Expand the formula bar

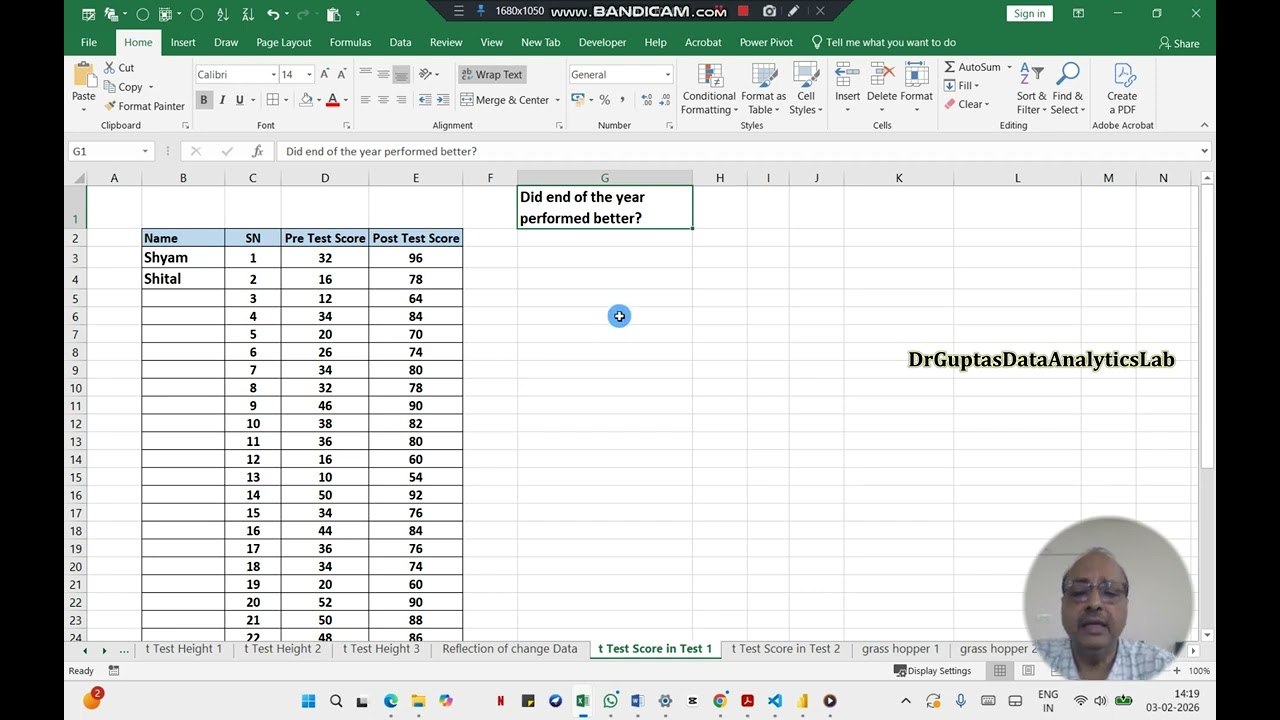(1204, 151)
